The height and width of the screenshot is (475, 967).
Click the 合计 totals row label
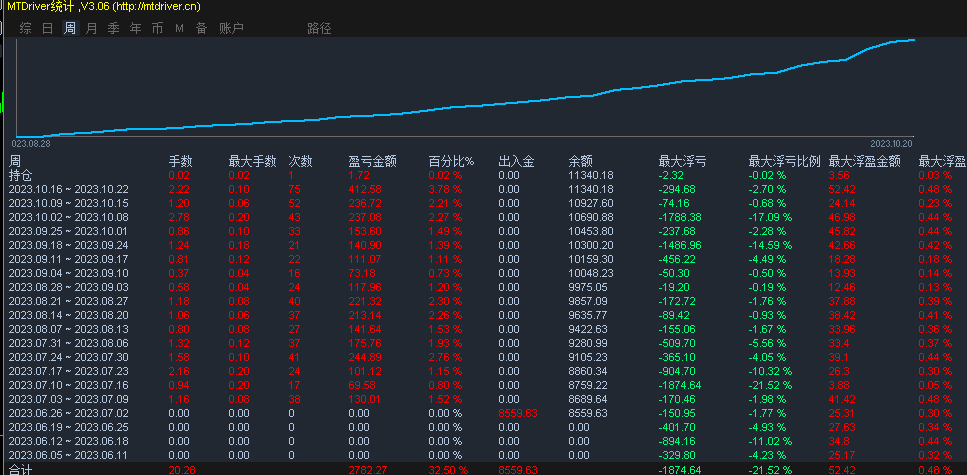tap(20, 469)
